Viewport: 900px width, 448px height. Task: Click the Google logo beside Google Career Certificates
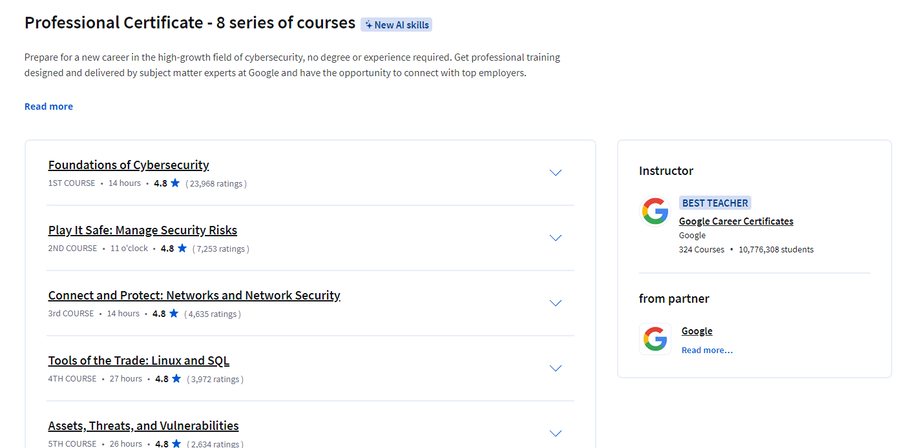[x=655, y=211]
